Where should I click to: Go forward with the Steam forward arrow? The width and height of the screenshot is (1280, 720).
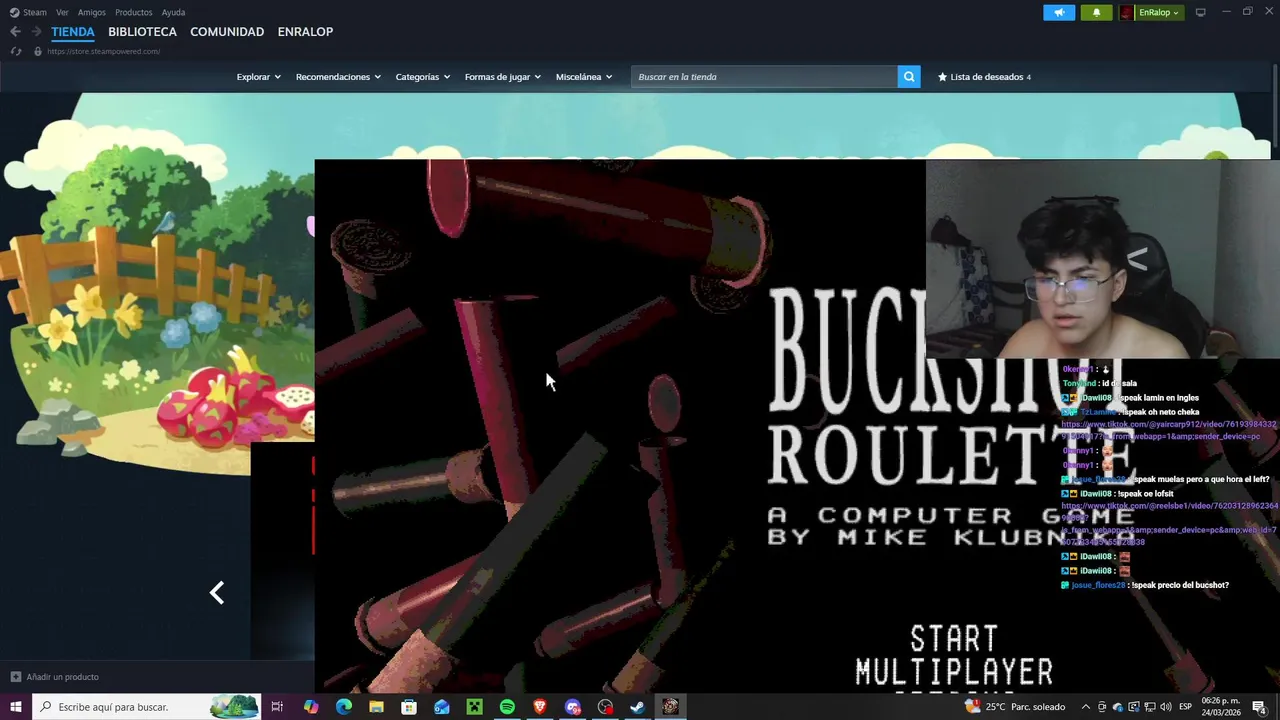(x=36, y=32)
